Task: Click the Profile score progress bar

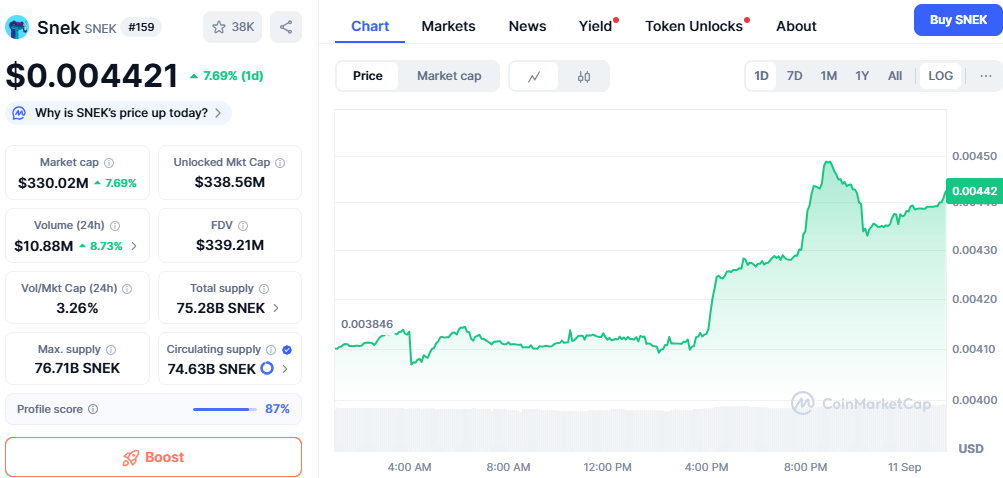Action: [222, 409]
